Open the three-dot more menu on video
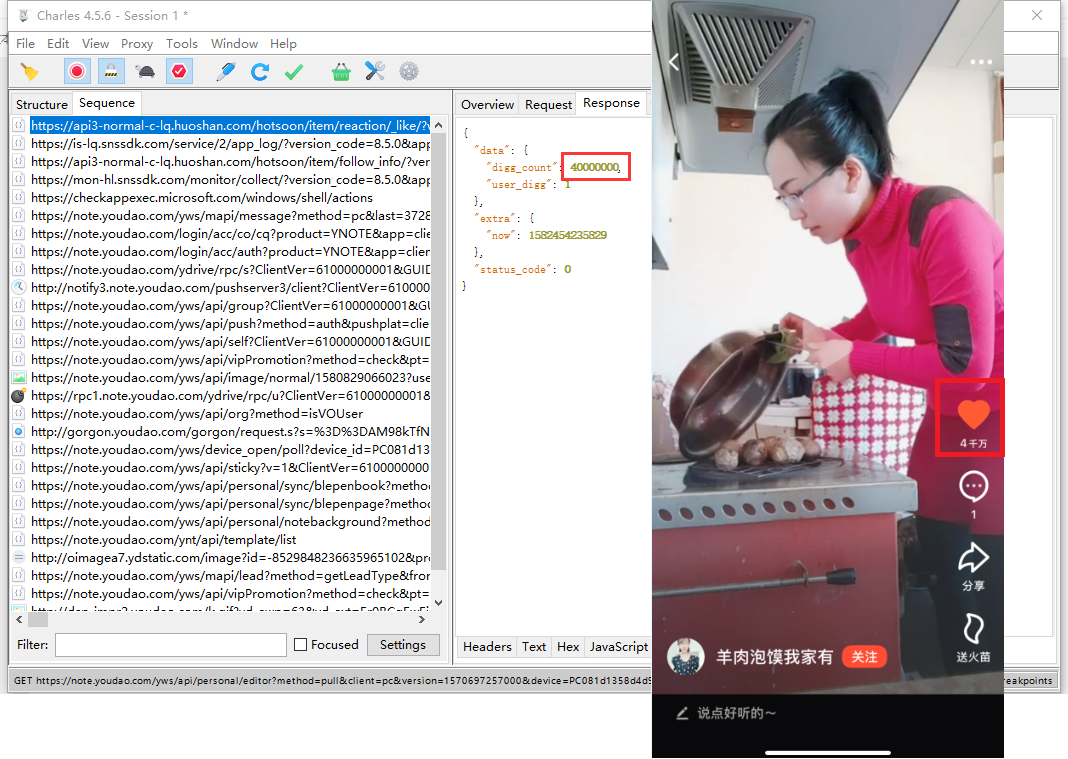This screenshot has width=1068, height=759. pyautogui.click(x=981, y=62)
